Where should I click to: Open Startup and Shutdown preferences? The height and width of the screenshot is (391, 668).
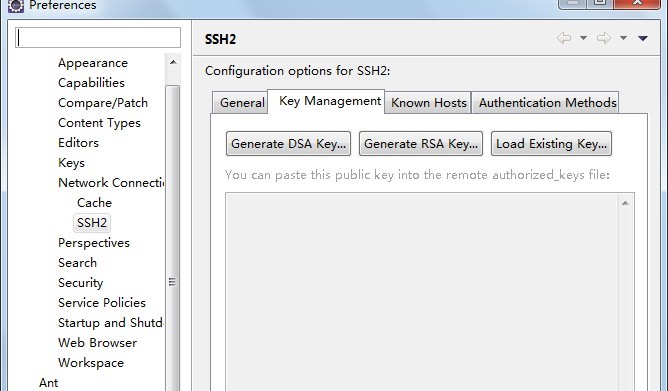coord(111,323)
